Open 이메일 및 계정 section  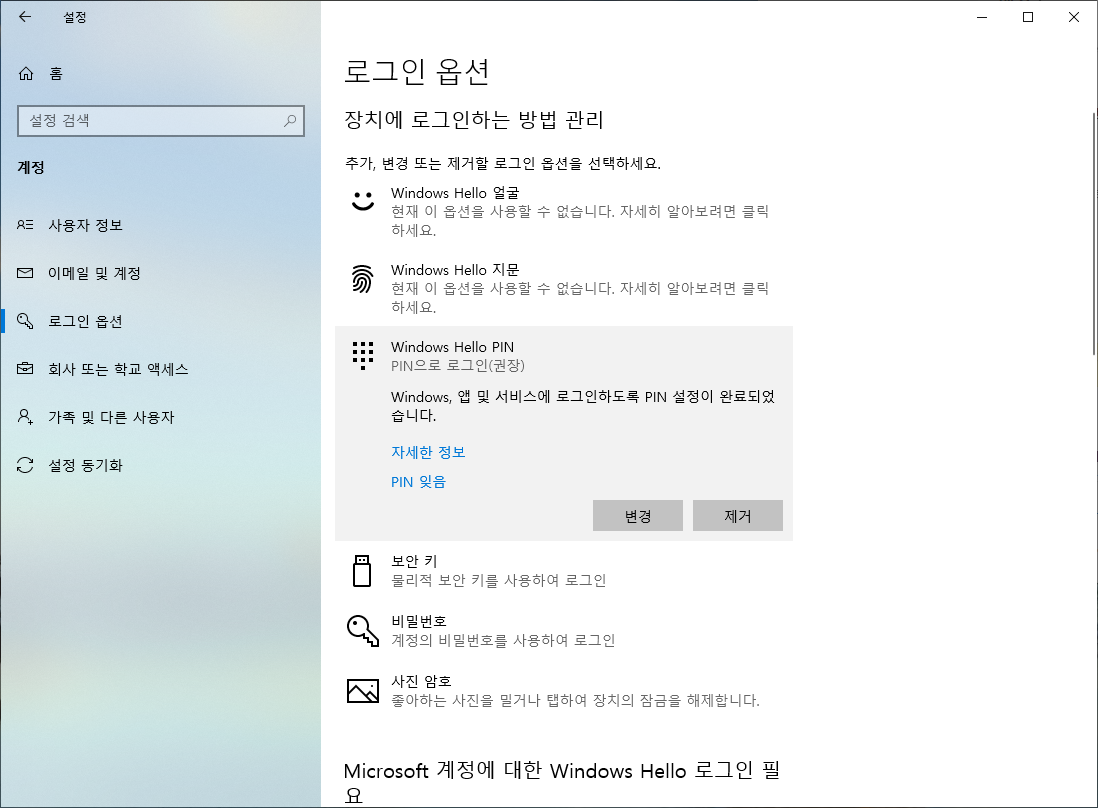pyautogui.click(x=160, y=273)
